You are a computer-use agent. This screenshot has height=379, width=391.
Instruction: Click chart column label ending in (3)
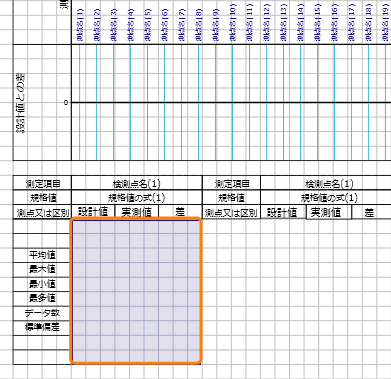(114, 26)
